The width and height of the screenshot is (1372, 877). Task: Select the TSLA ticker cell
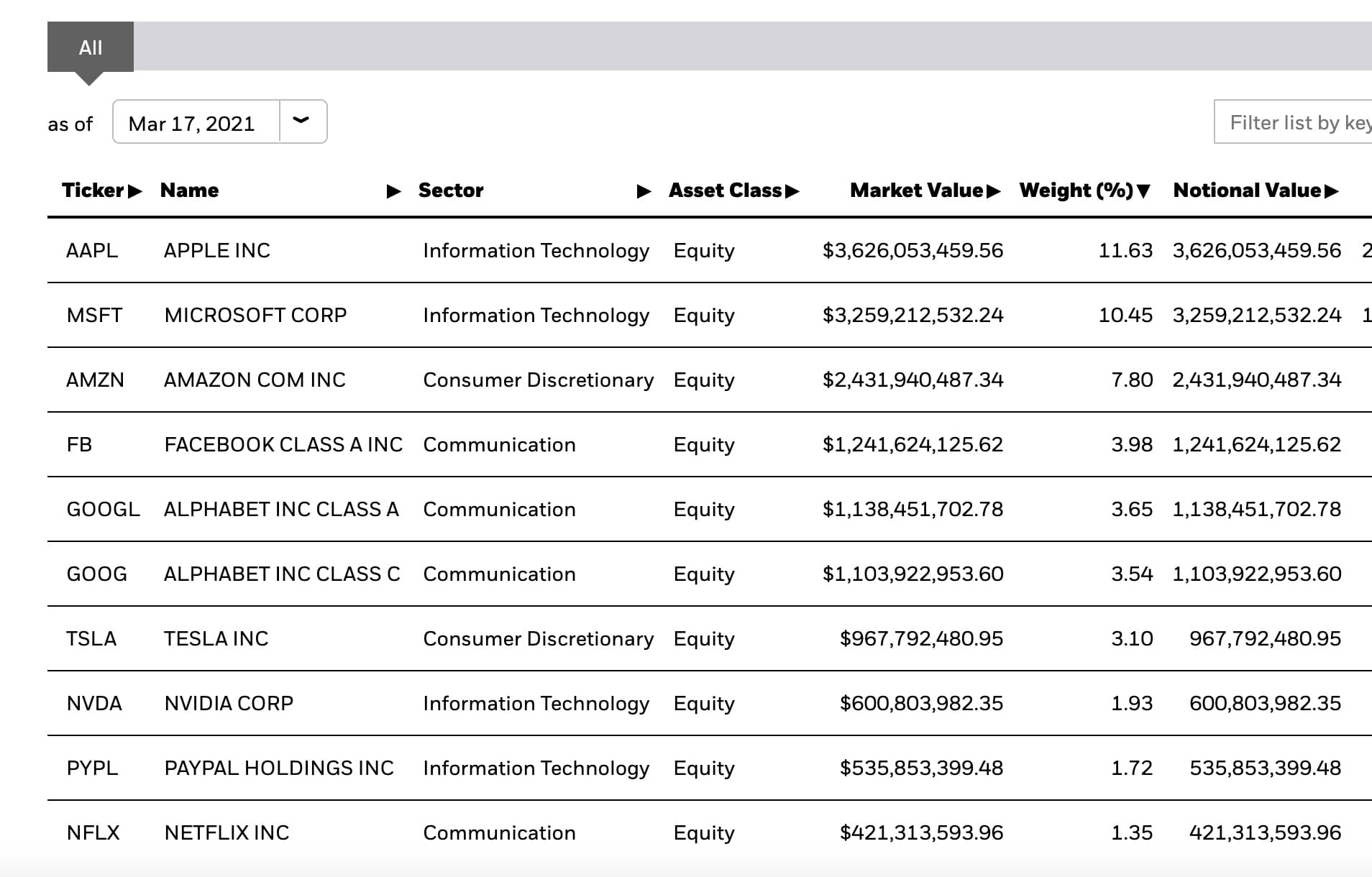91,639
